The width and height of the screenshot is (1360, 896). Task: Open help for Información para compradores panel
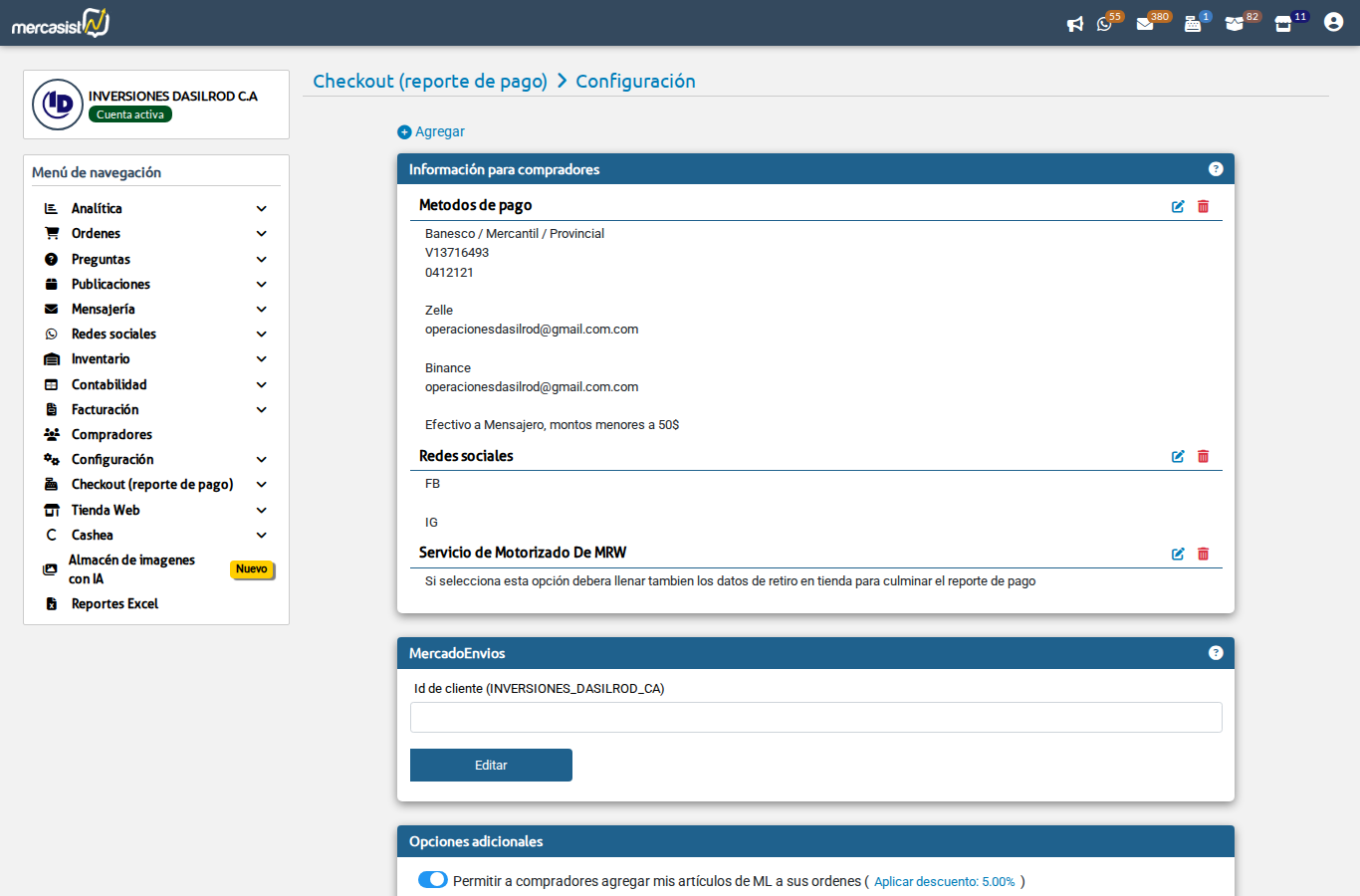pyautogui.click(x=1216, y=168)
